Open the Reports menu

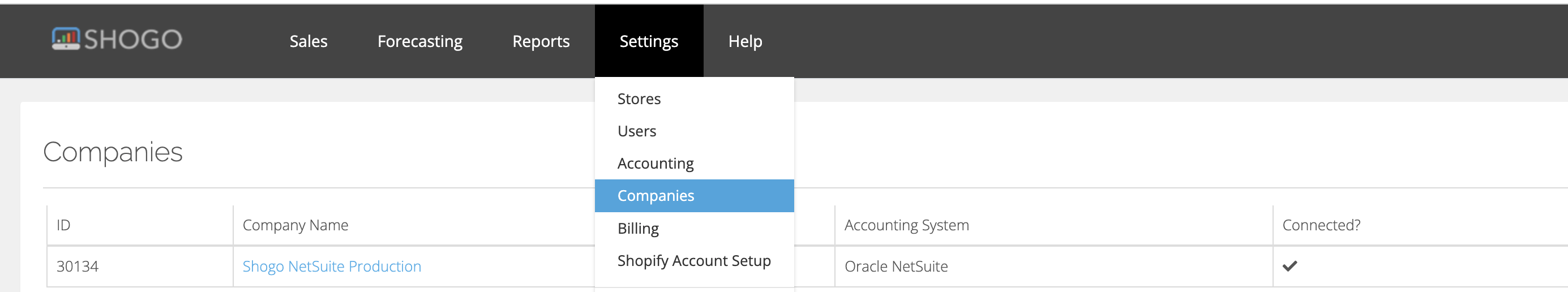[541, 41]
